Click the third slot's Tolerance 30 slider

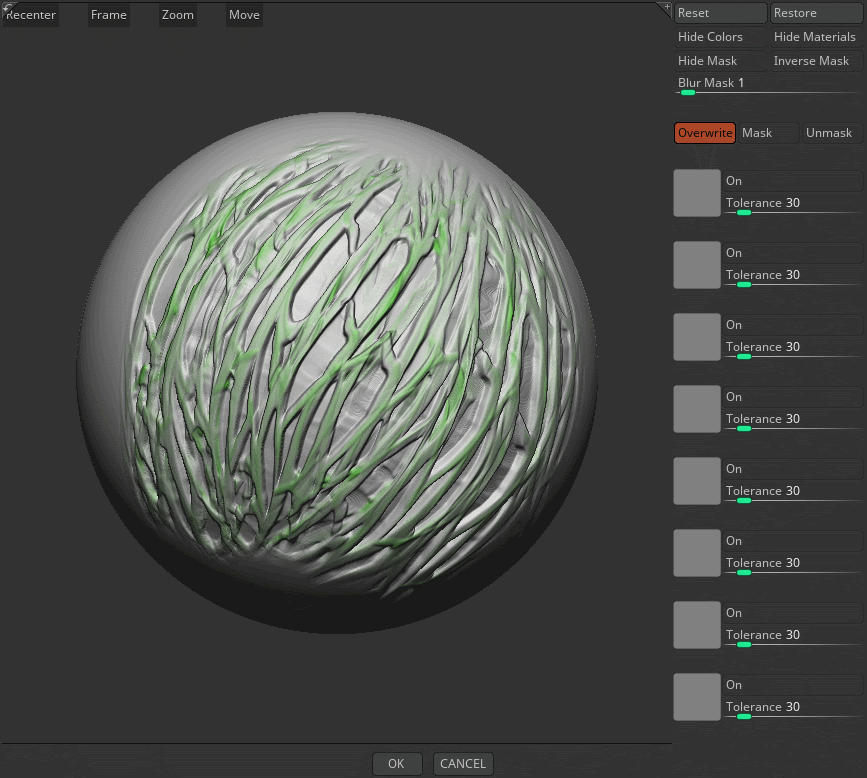point(793,349)
